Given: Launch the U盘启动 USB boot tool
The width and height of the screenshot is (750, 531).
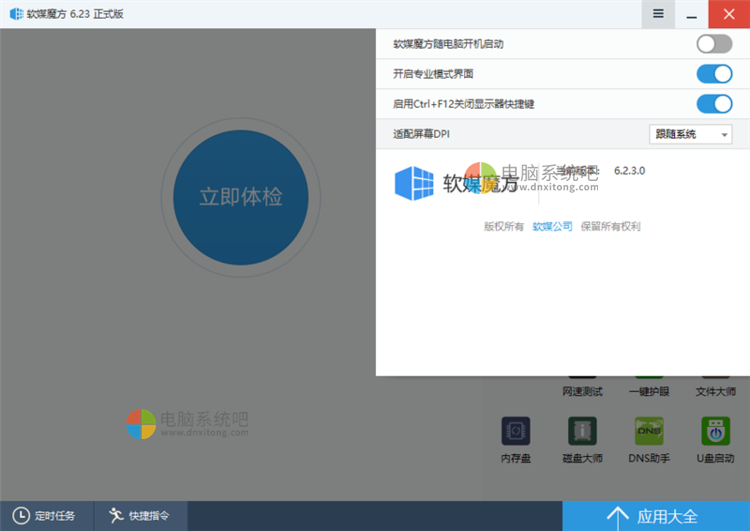Looking at the screenshot, I should [715, 431].
